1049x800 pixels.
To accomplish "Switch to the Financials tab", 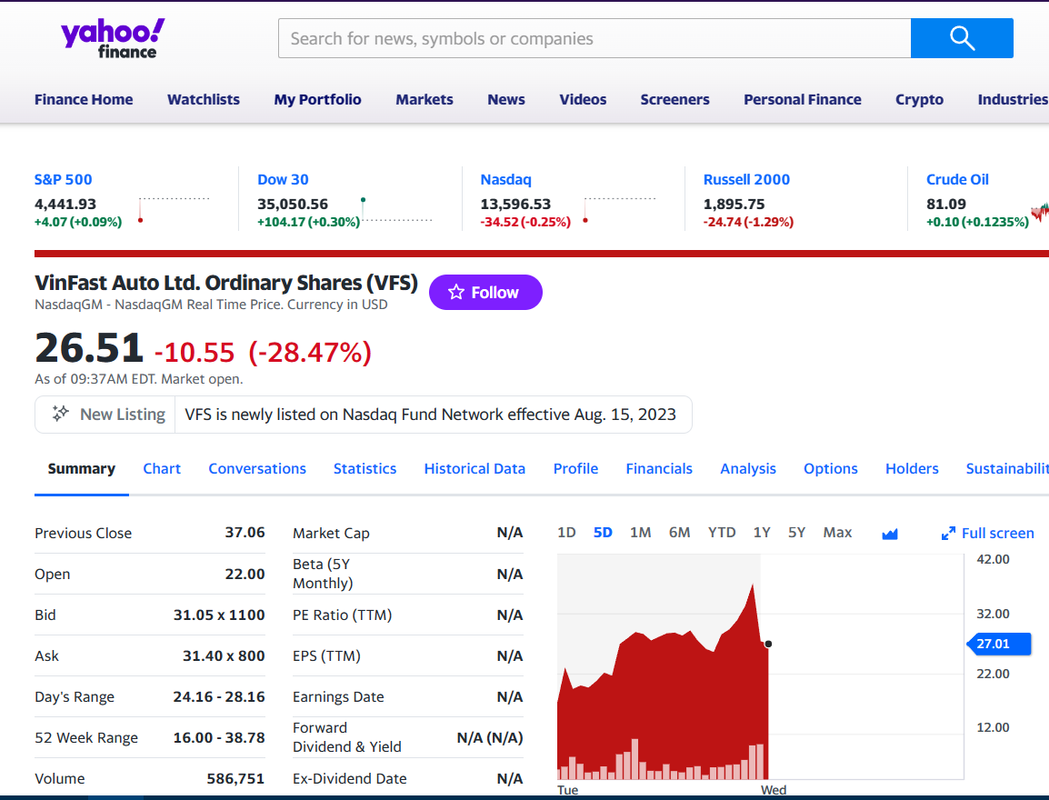I will pyautogui.click(x=659, y=469).
